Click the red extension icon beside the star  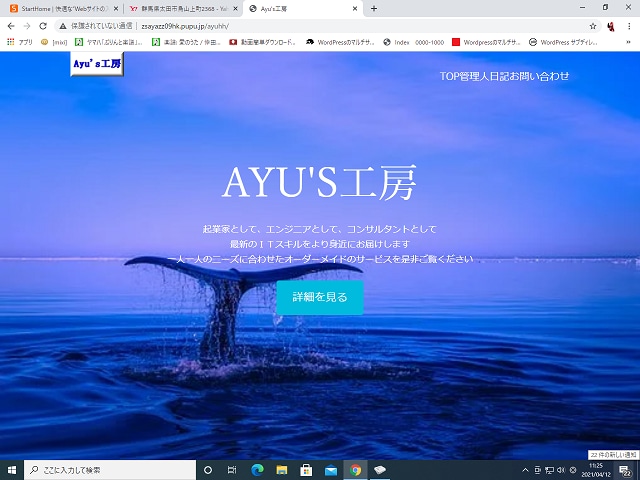tap(611, 26)
